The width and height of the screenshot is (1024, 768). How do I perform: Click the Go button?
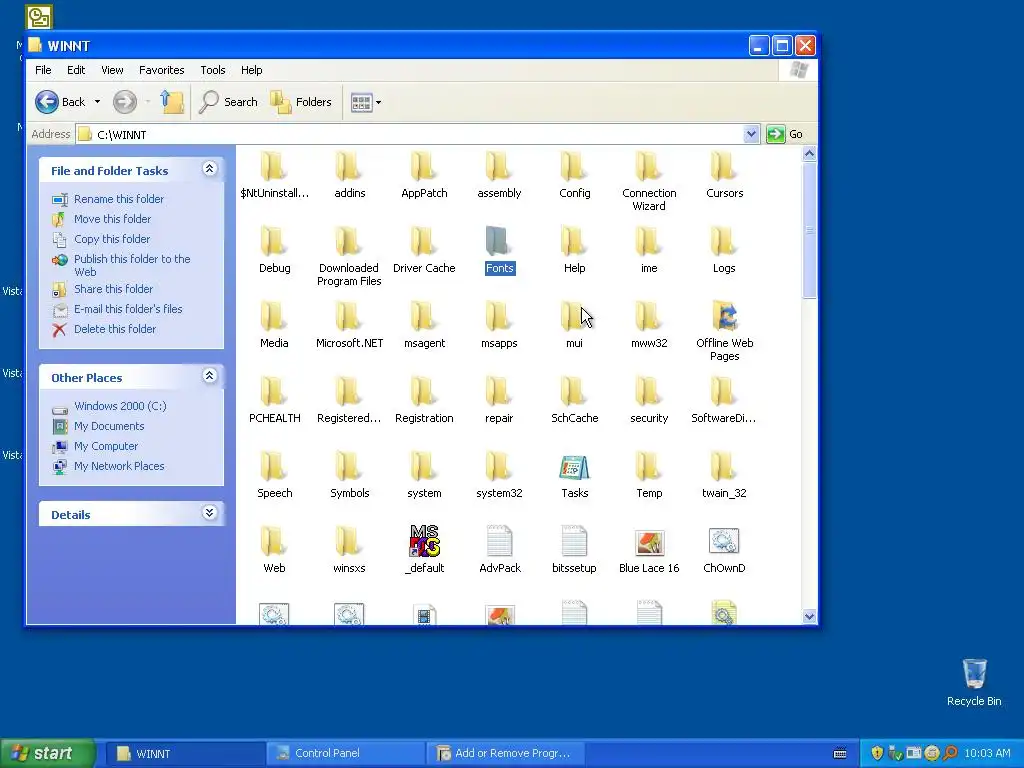click(785, 134)
